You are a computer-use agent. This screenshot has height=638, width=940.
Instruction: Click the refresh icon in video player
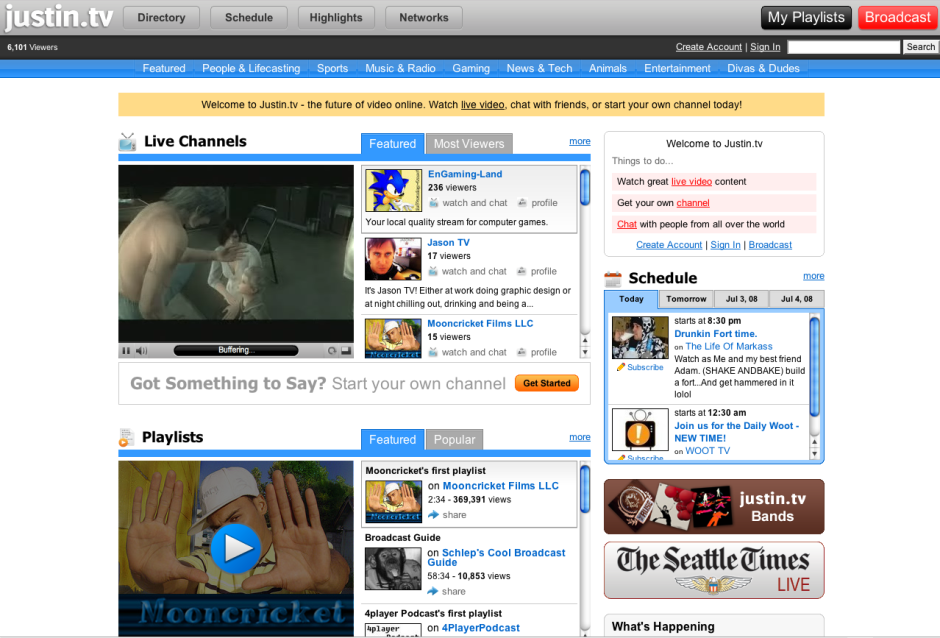click(x=332, y=351)
